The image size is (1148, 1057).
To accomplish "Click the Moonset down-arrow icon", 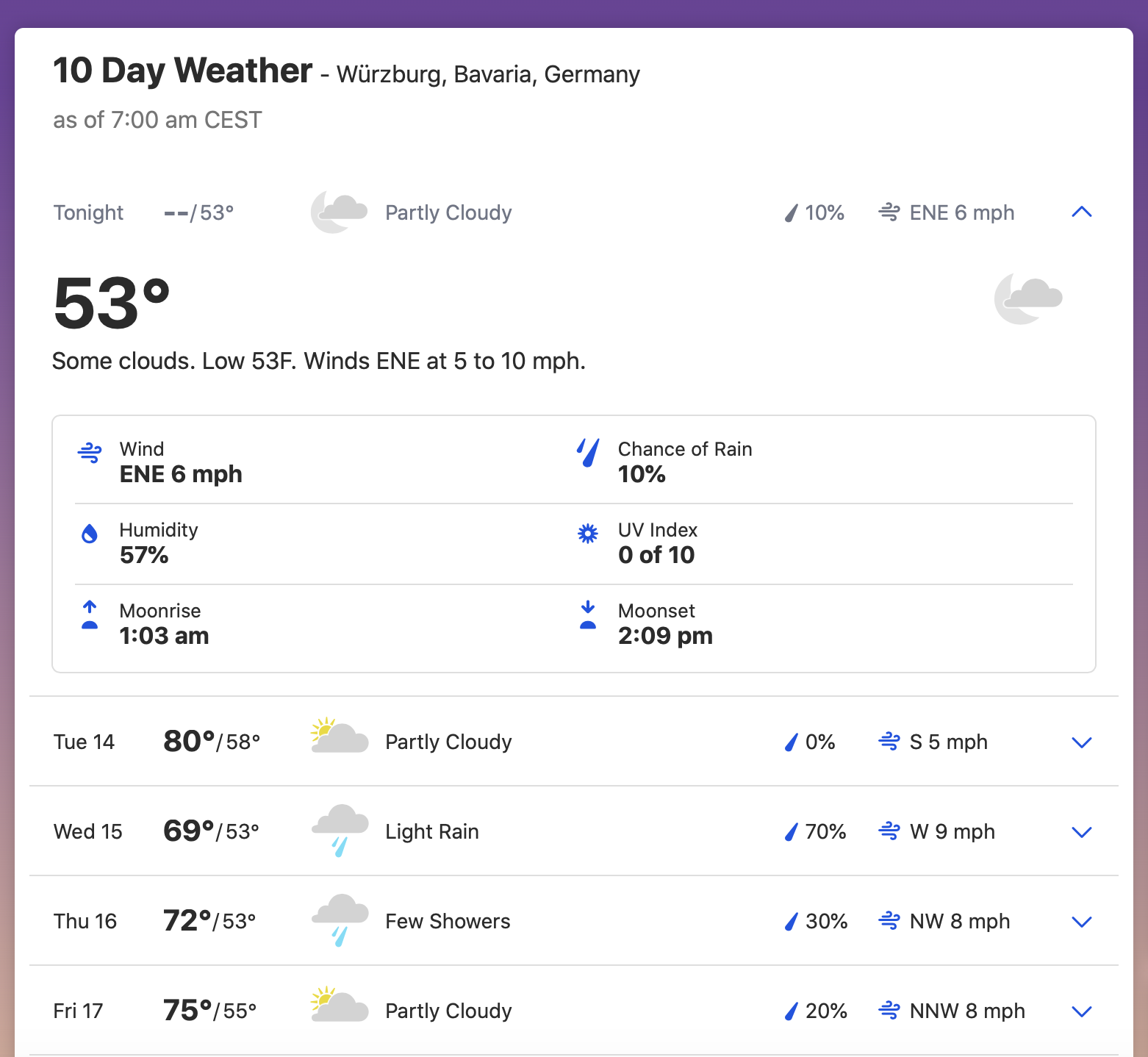I will 588,615.
